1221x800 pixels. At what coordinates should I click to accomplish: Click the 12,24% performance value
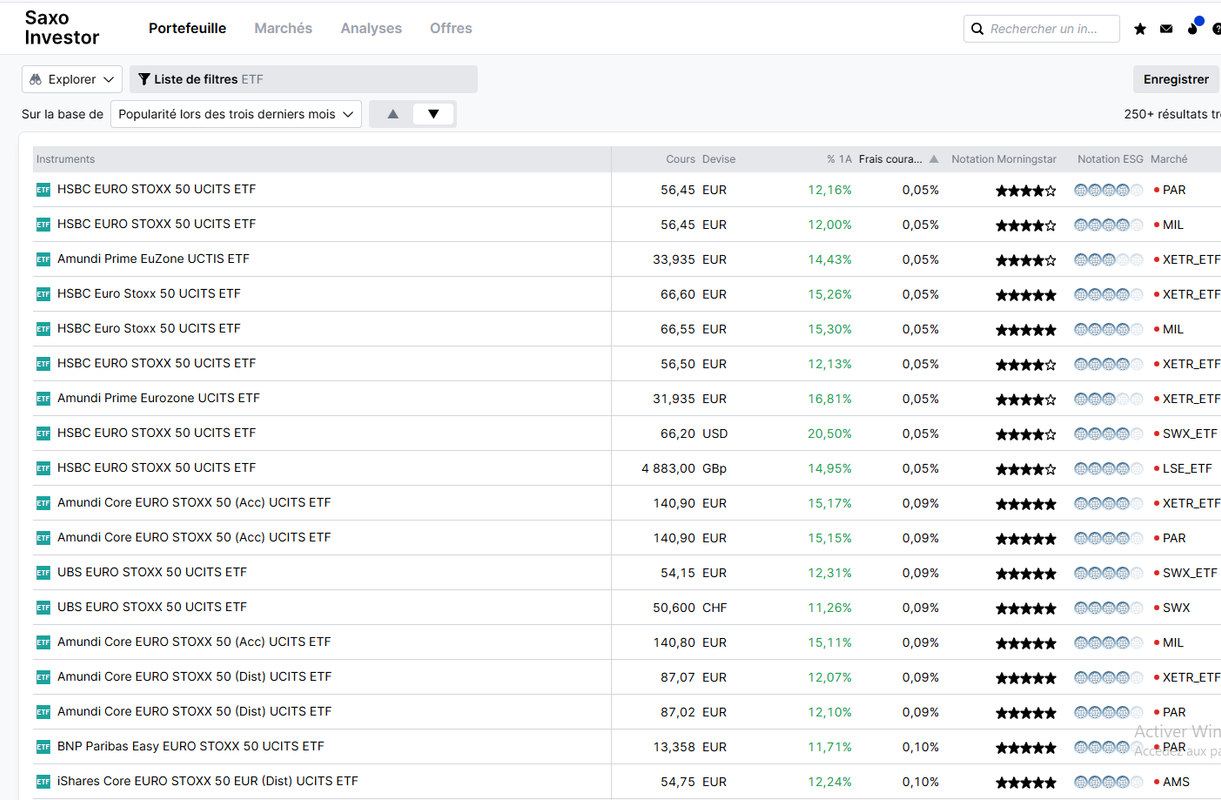tap(830, 782)
